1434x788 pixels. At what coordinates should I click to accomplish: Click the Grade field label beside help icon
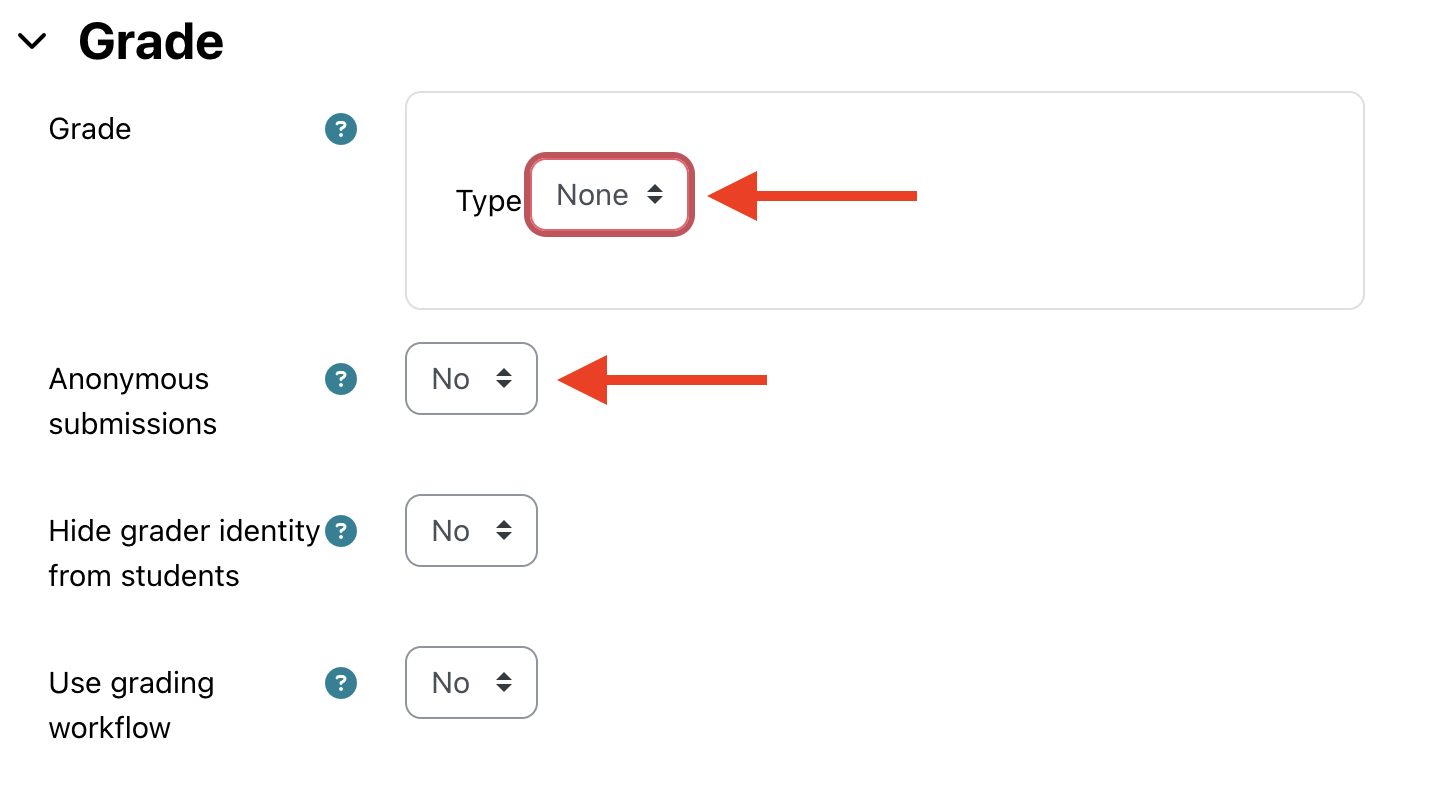tap(90, 129)
